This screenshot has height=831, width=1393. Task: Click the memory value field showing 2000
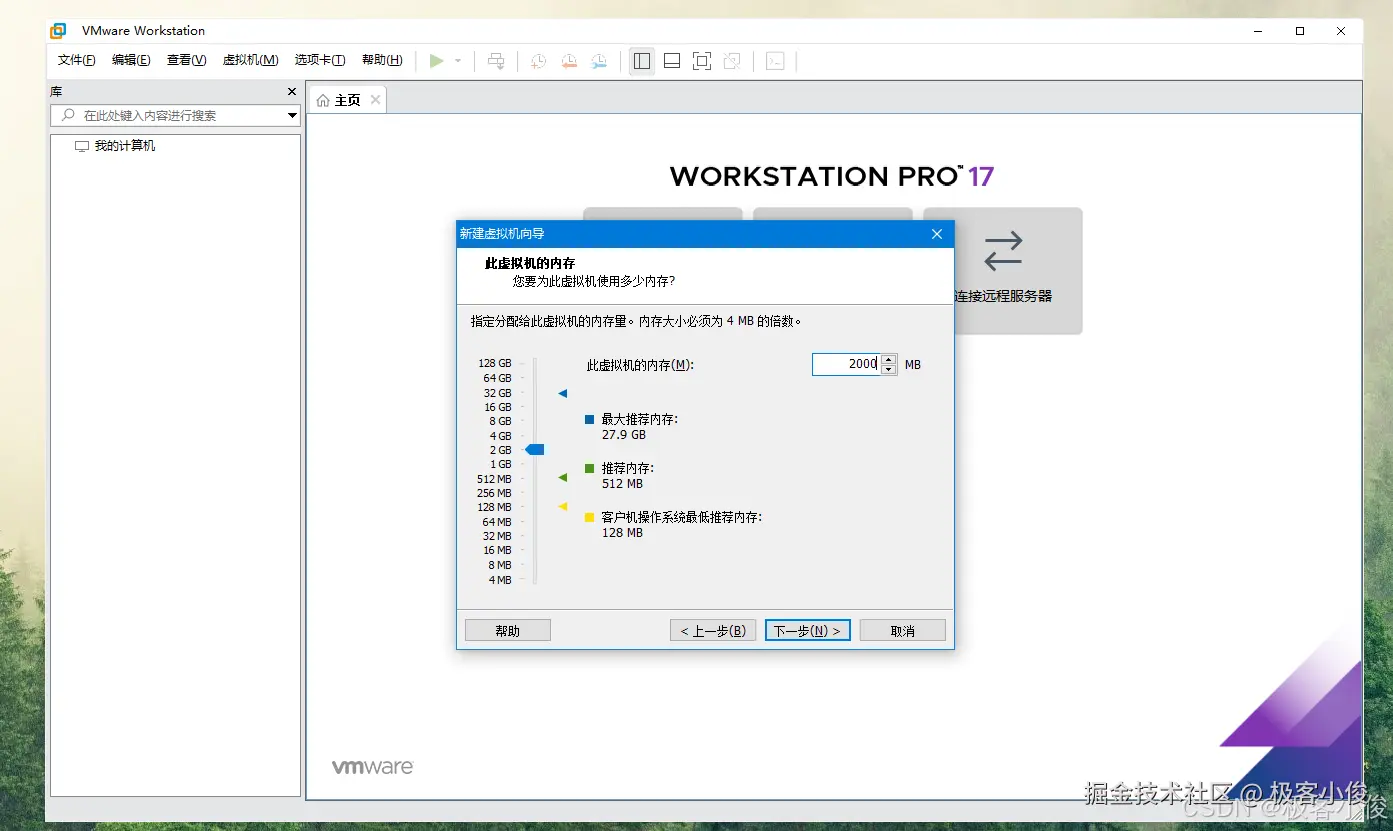click(846, 364)
